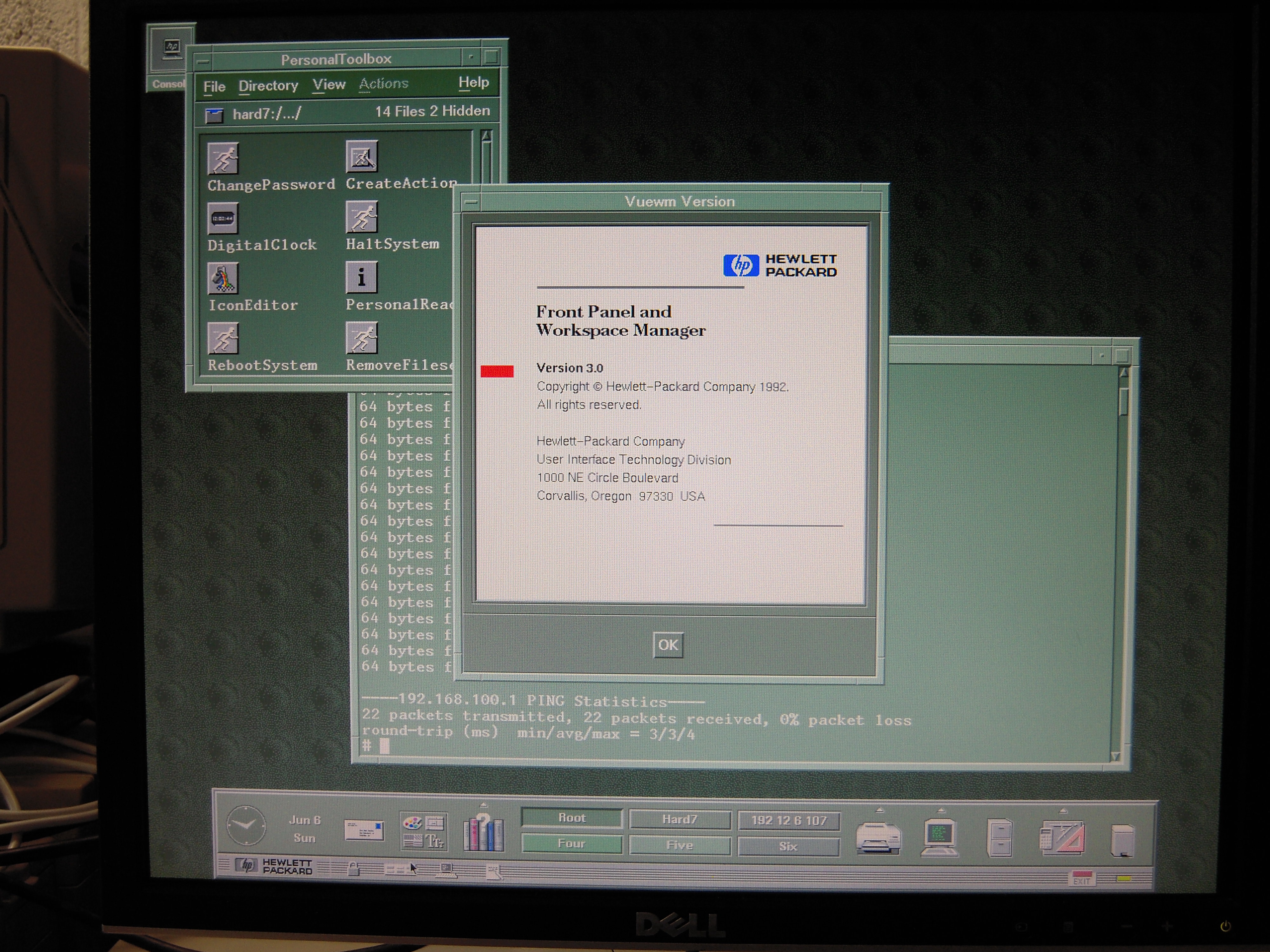Open the Actions menu
Image resolution: width=1270 pixels, height=952 pixels.
[x=384, y=84]
